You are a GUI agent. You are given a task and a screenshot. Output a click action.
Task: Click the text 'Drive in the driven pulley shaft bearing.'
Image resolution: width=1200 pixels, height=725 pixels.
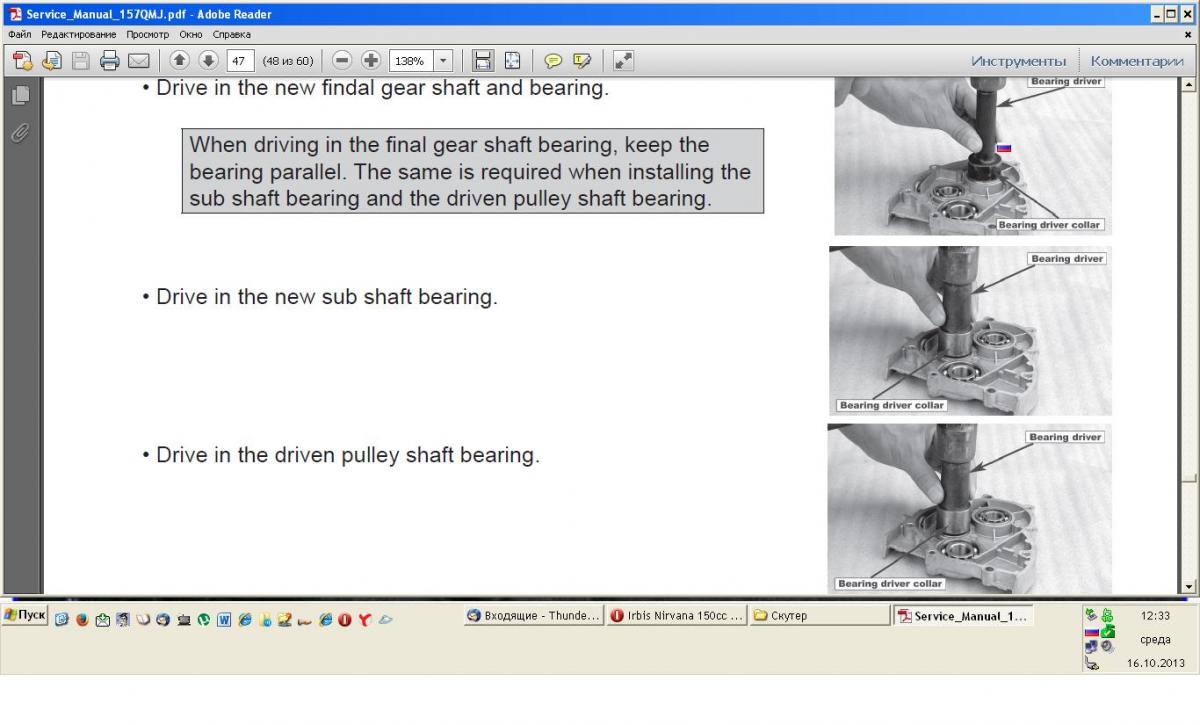click(x=348, y=455)
